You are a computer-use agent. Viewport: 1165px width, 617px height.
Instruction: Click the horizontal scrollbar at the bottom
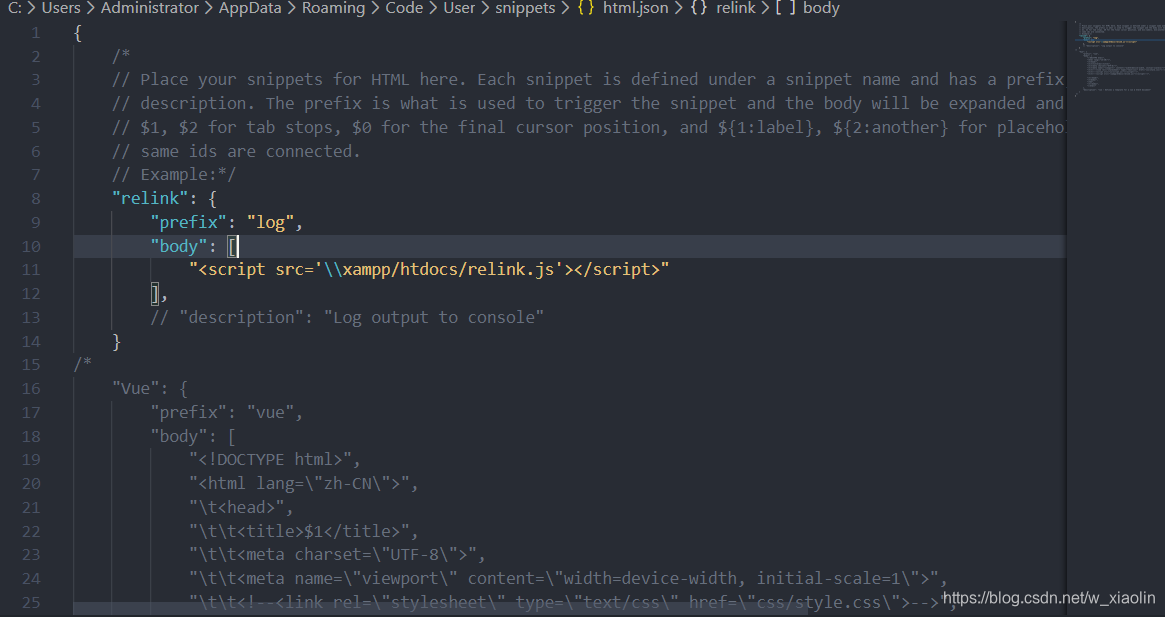[440, 609]
